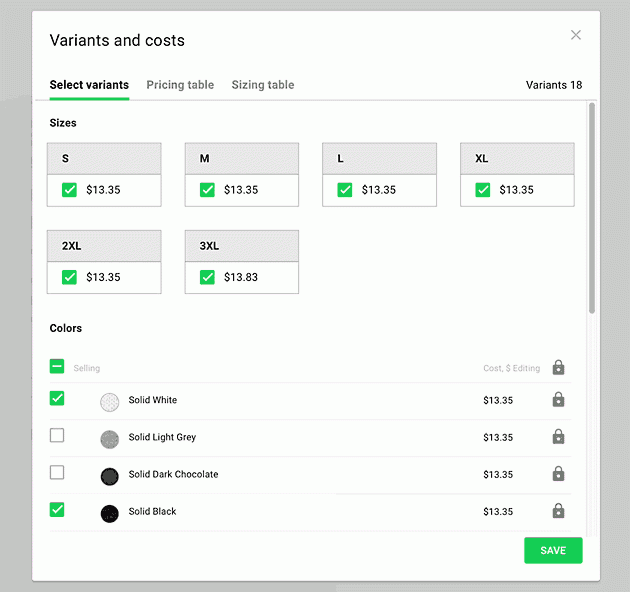This screenshot has width=630, height=592.
Task: Uncheck Solid Black color checkbox
Action: [x=57, y=510]
